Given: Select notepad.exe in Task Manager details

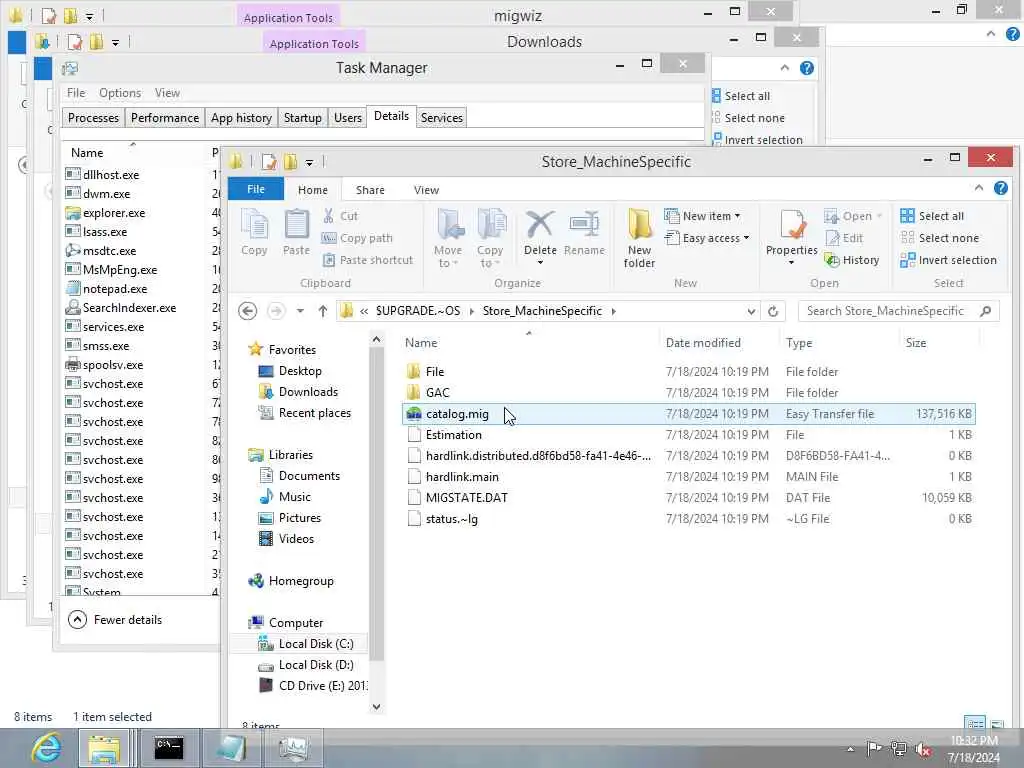Looking at the screenshot, I should point(115,289).
